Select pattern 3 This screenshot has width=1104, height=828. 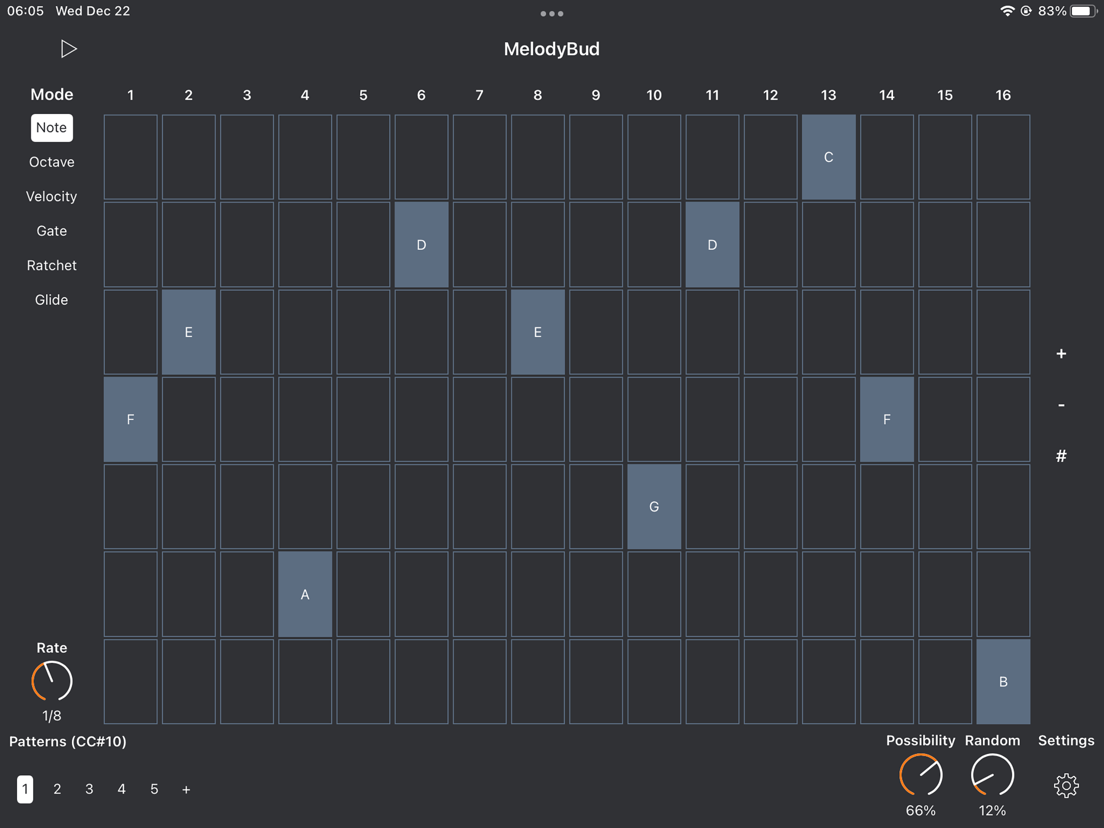[x=89, y=789]
